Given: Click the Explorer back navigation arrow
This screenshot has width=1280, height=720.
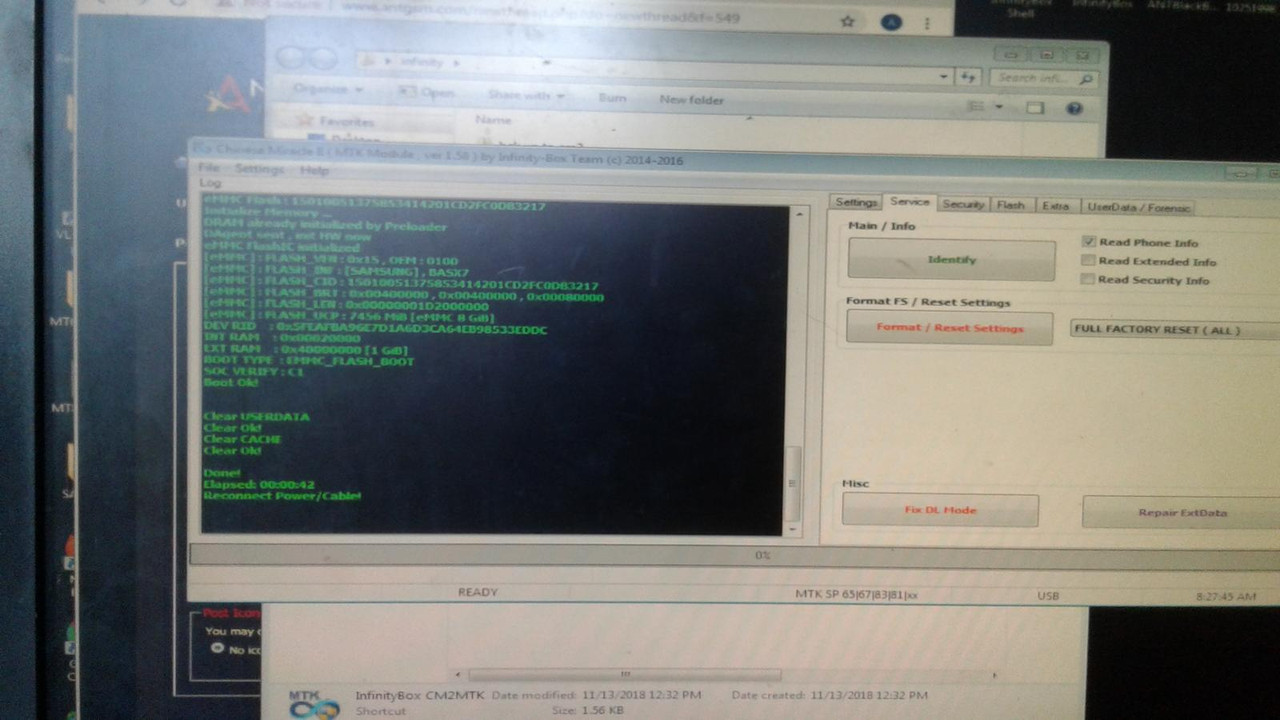Looking at the screenshot, I should point(291,59).
